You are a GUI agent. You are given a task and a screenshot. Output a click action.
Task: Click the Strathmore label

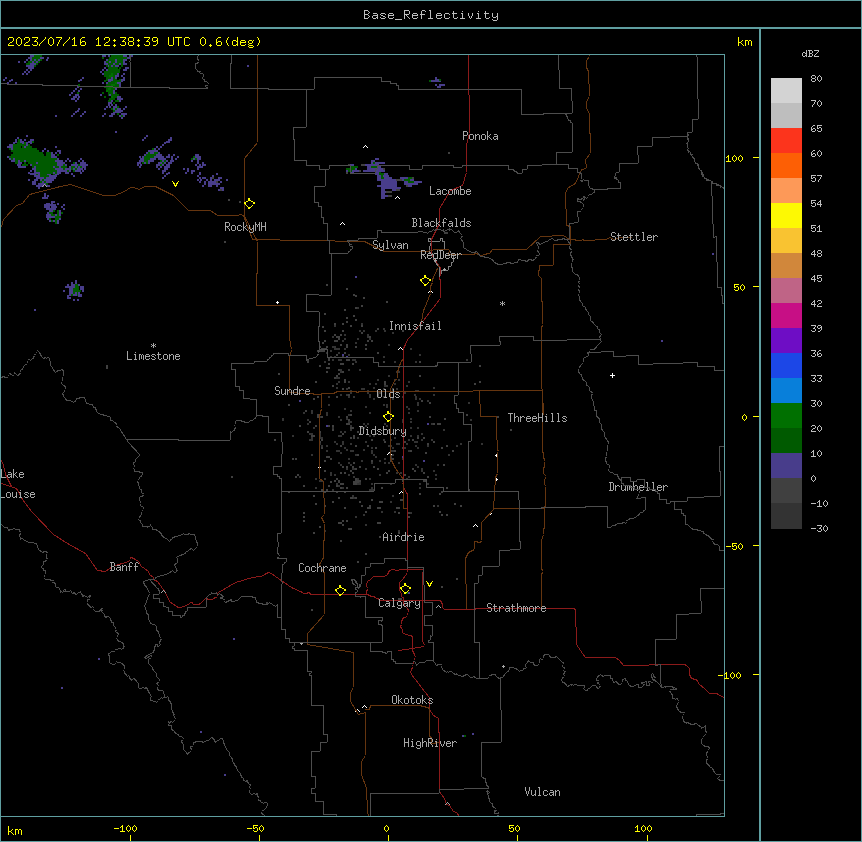516,608
